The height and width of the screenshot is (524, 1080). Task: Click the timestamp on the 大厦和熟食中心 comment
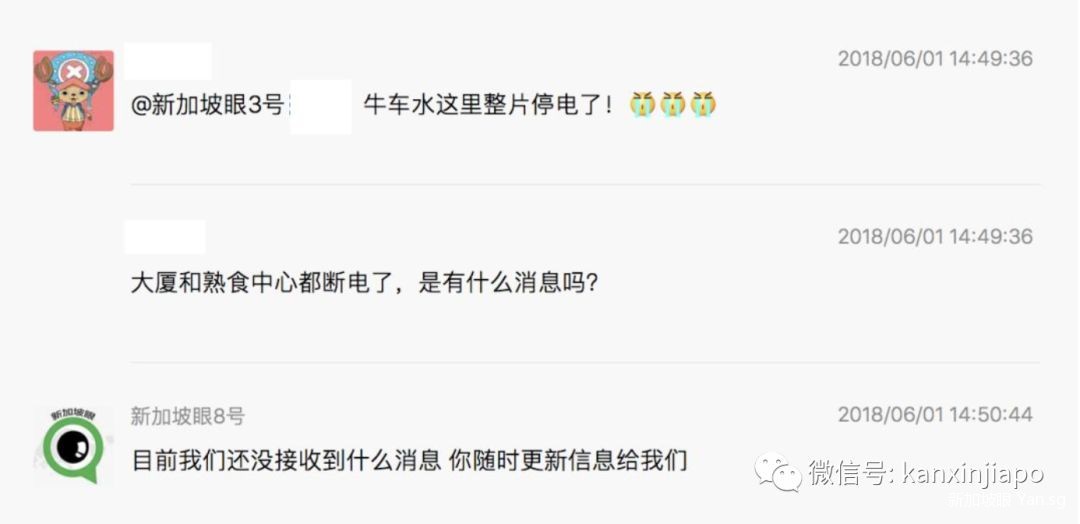[935, 237]
